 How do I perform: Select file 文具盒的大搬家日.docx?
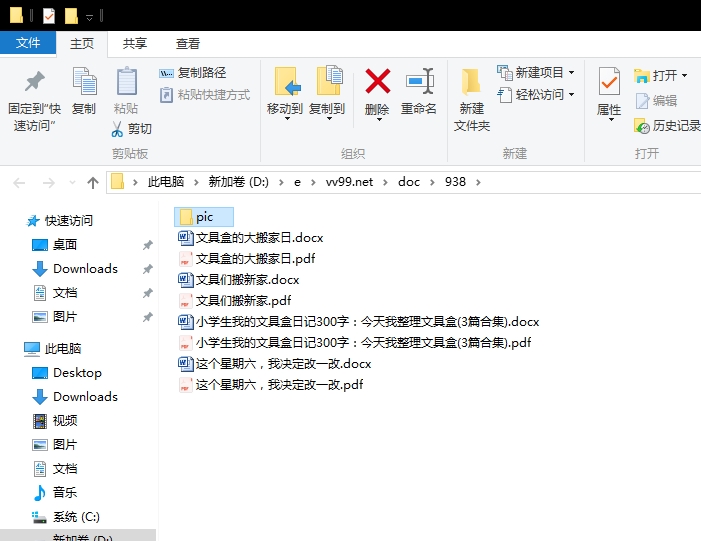coord(250,237)
